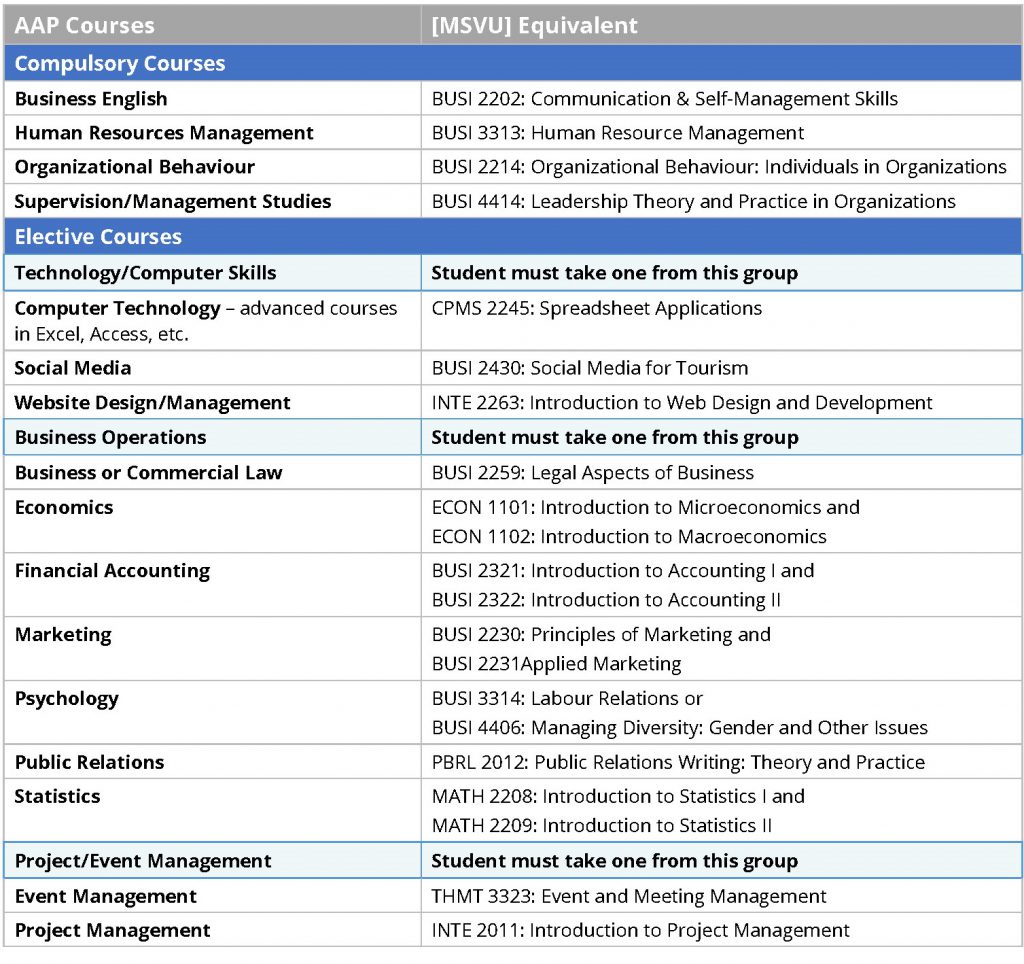Click BUSI 2259: Legal Aspects of Business
This screenshot has height=964, width=1024.
click(592, 473)
